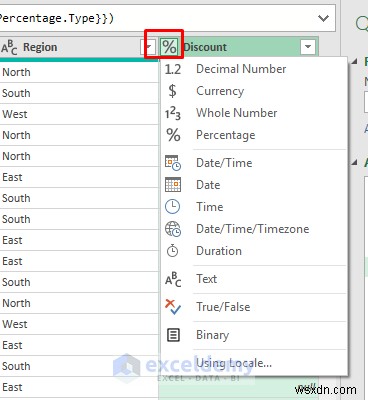
Task: Open the Discount column filter dropdown
Action: coord(308,47)
